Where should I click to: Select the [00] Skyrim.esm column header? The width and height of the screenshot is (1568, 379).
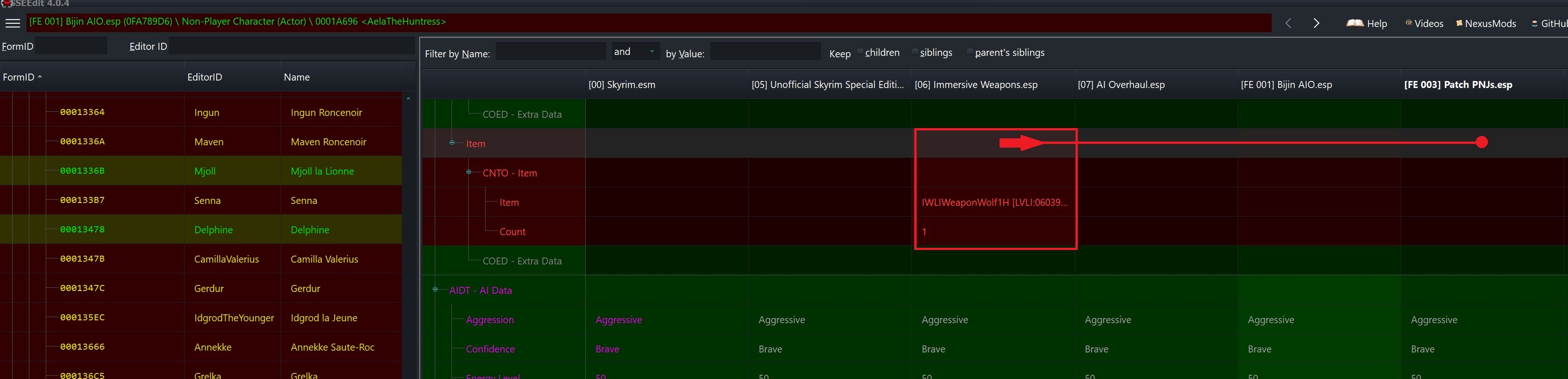coord(666,85)
